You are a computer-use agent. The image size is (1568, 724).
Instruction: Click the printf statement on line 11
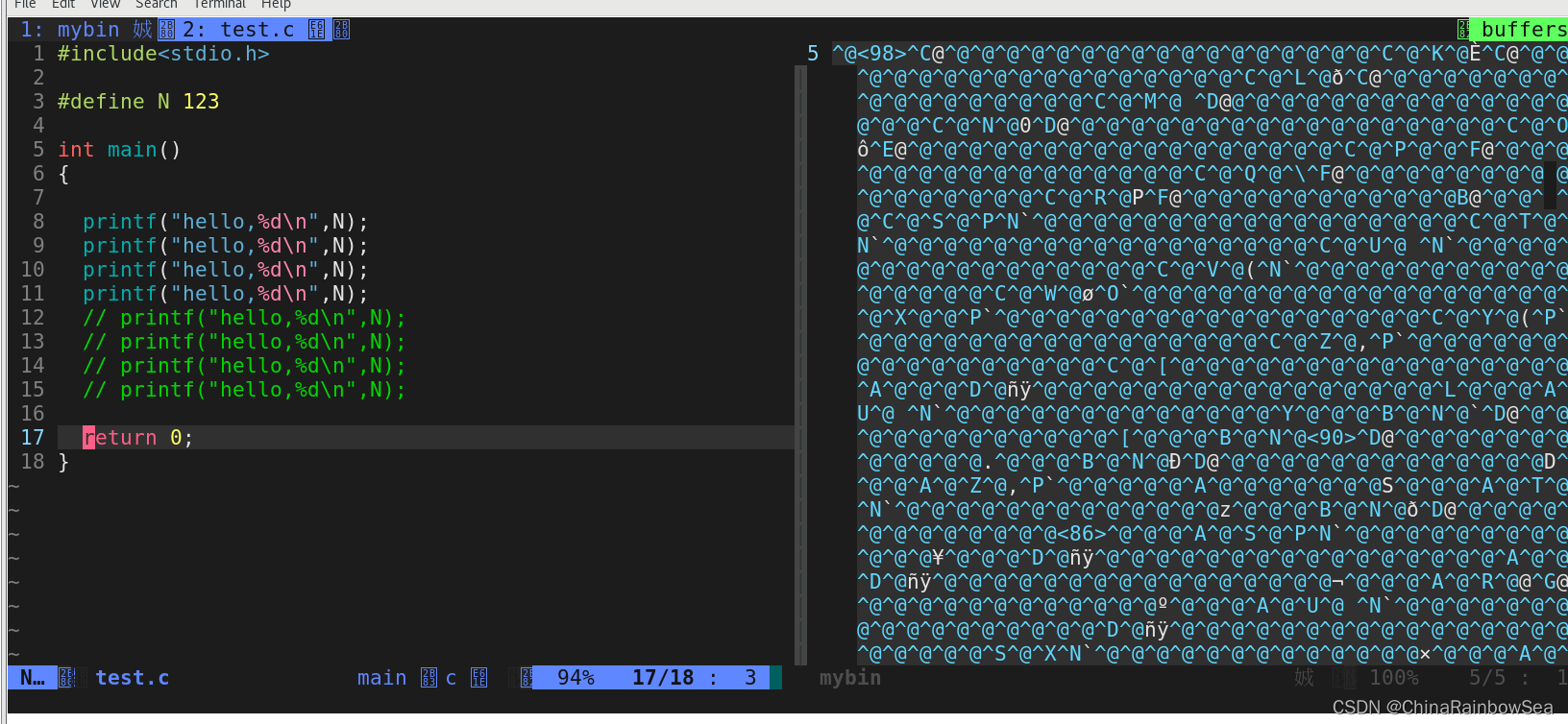click(226, 294)
